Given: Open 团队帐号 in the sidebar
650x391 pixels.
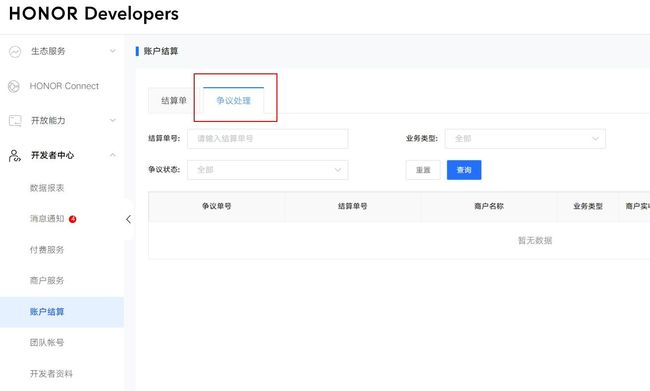Looking at the screenshot, I should coord(47,342).
